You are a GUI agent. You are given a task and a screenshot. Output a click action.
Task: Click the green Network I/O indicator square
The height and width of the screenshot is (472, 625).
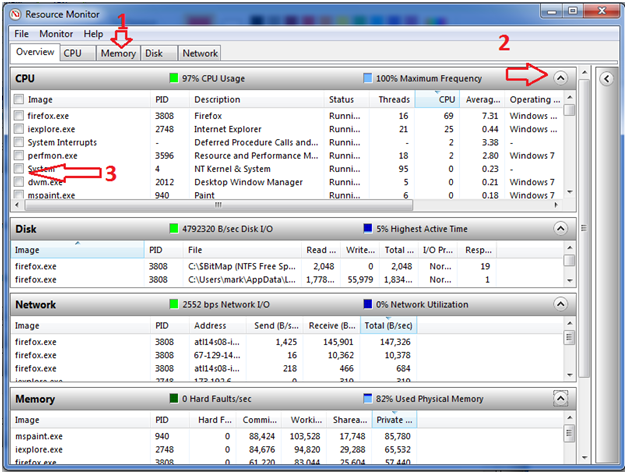[174, 304]
